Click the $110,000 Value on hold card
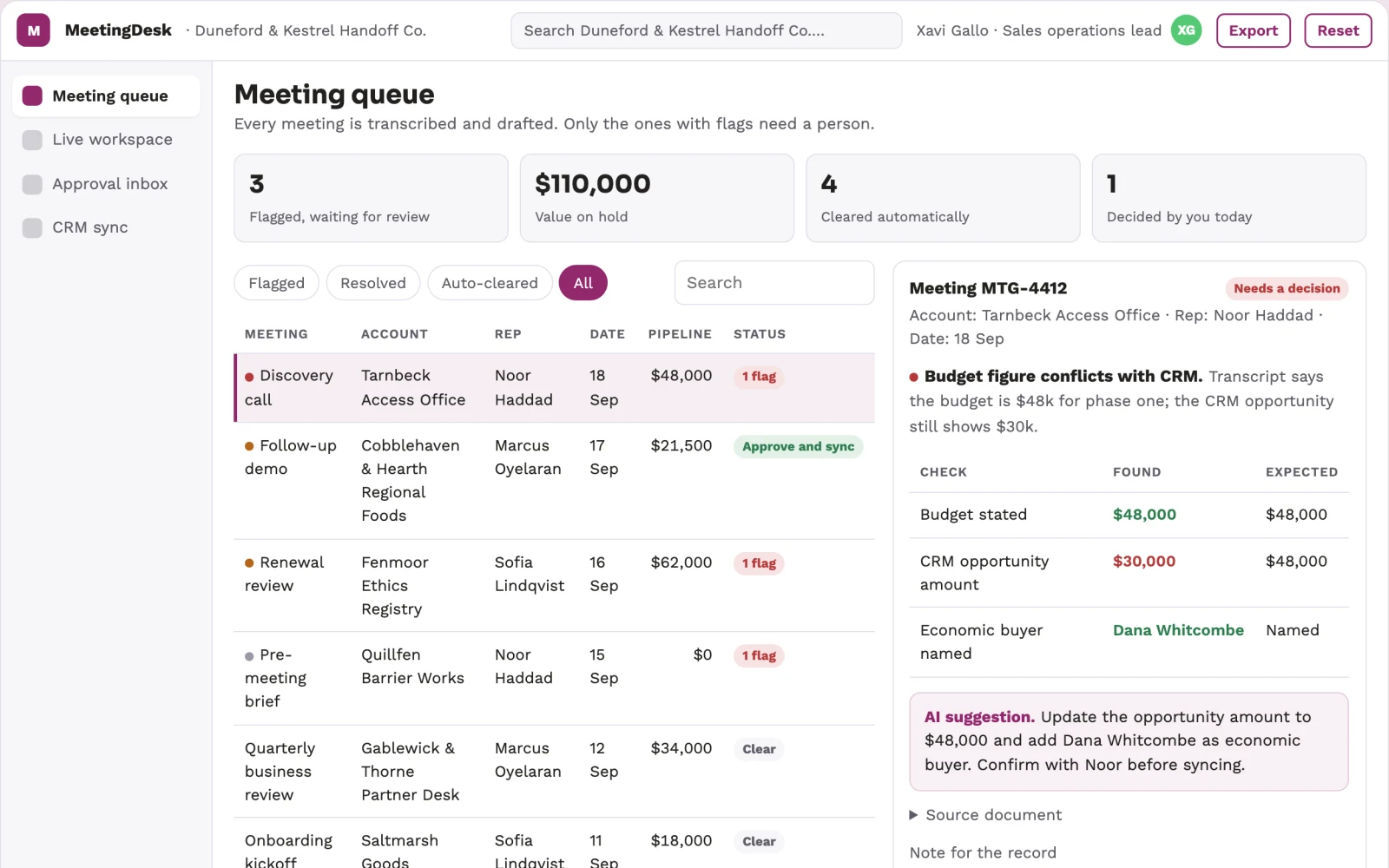The image size is (1389, 868). click(x=656, y=198)
